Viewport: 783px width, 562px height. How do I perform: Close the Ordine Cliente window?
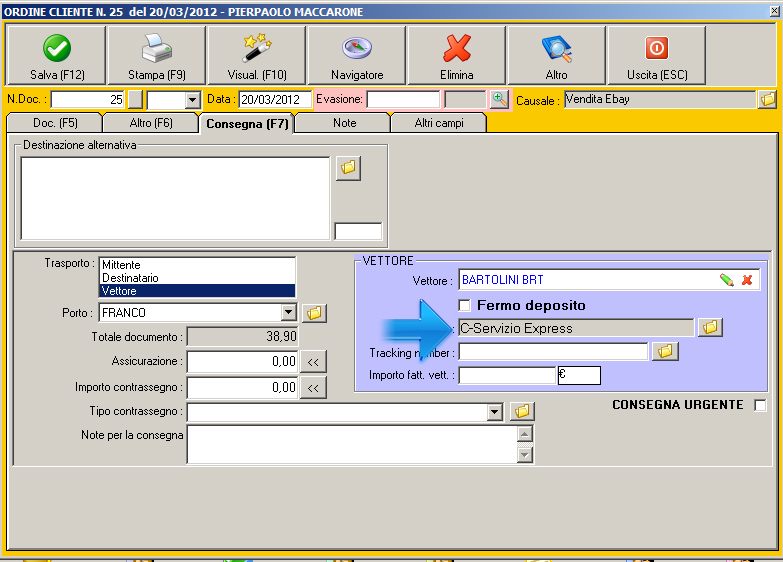pyautogui.click(x=774, y=11)
